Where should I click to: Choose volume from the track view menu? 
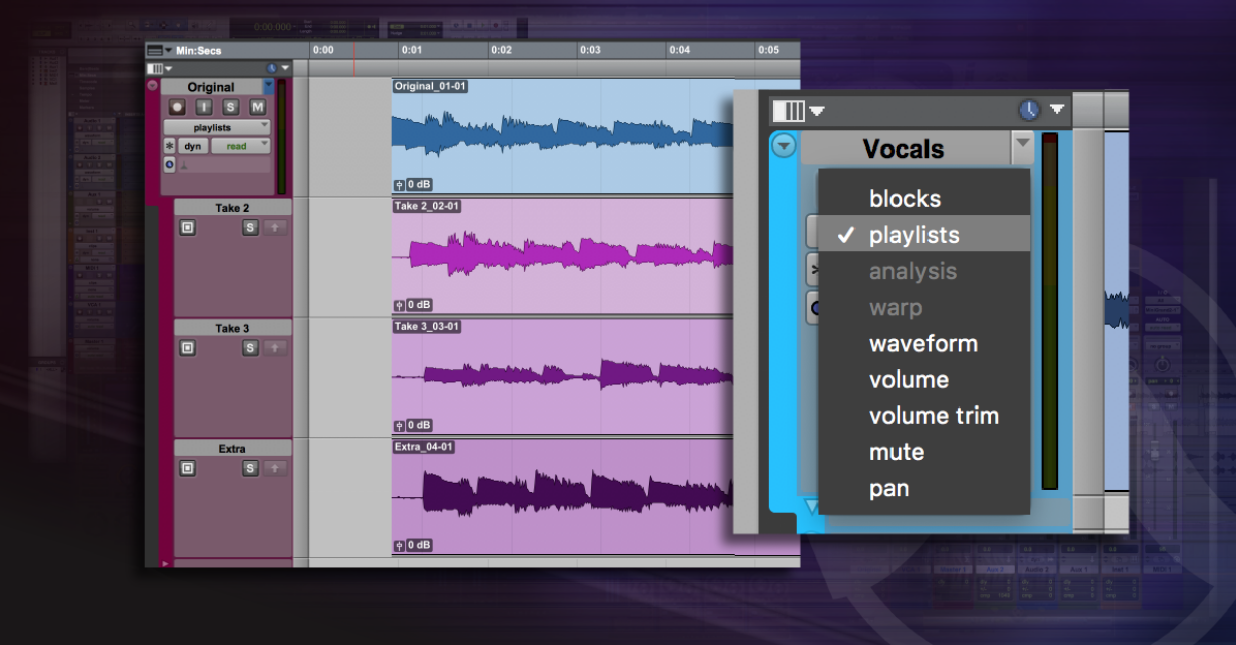(x=923, y=379)
